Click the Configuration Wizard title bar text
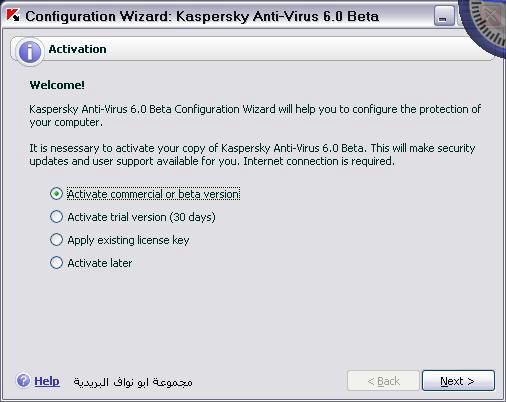Screen dimensions: 506x402 (x=202, y=16)
